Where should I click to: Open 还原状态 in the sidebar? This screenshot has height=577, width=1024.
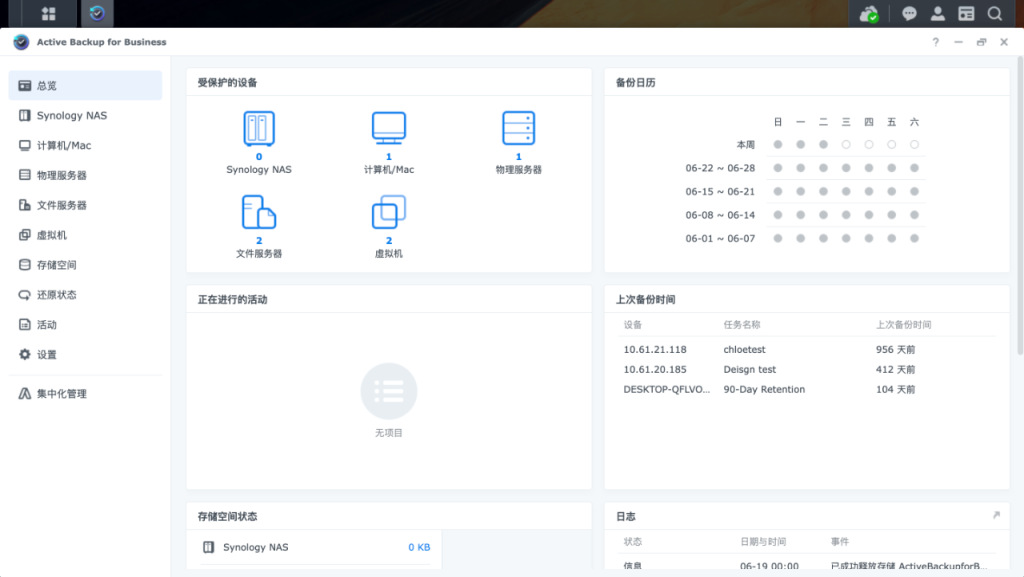[x=86, y=295]
